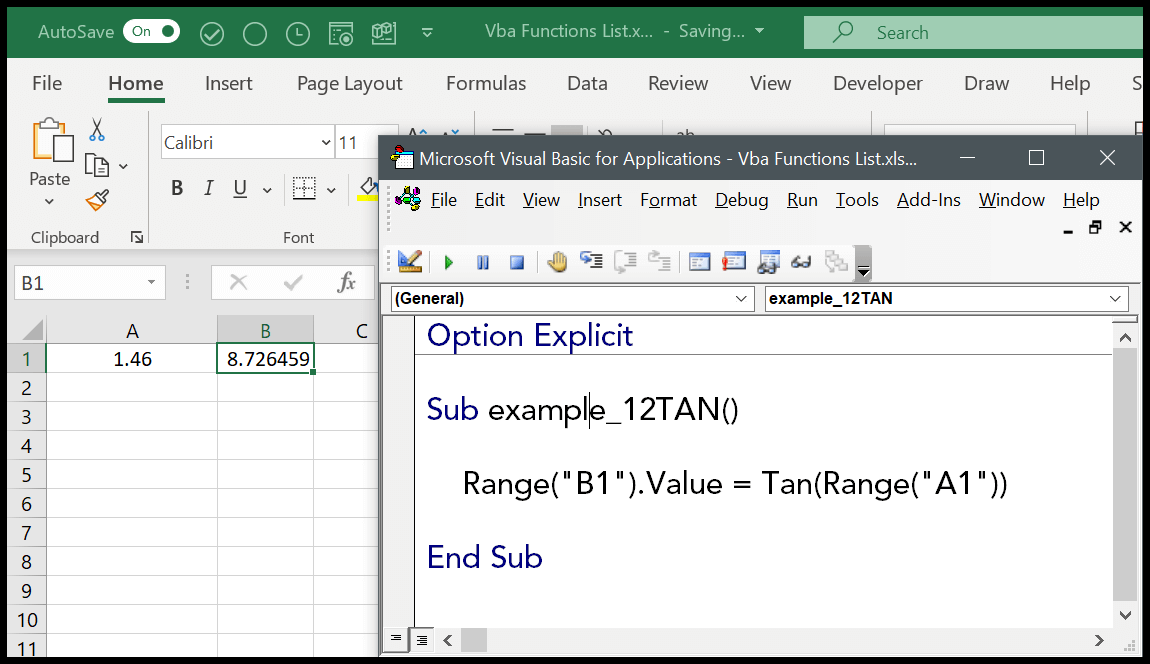Cut selection with the scissors icon
Screen dimensions: 1150x664
[x=97, y=130]
